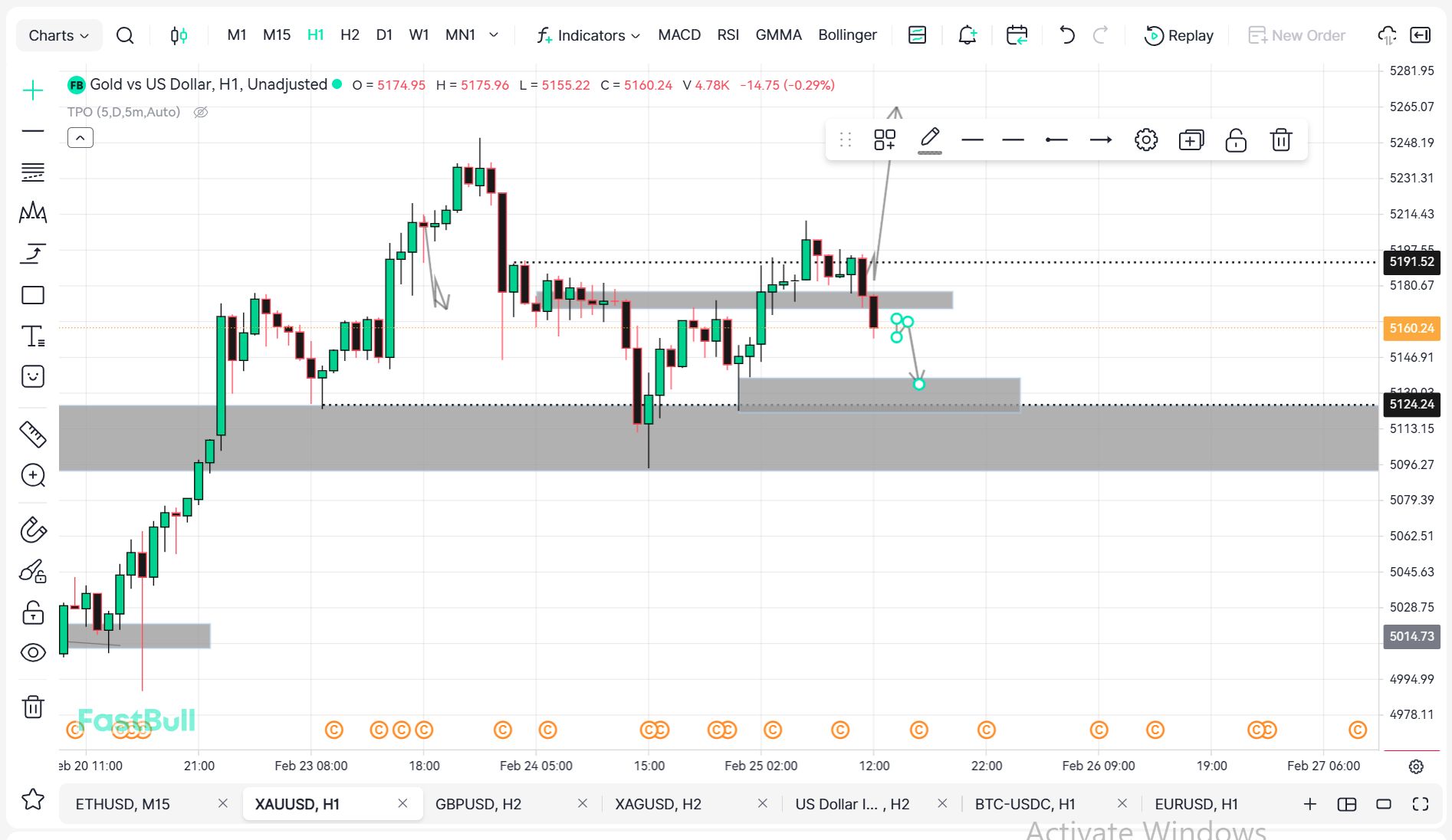
Task: Select the Fibonacci retracement lines tool
Action: pos(33,172)
